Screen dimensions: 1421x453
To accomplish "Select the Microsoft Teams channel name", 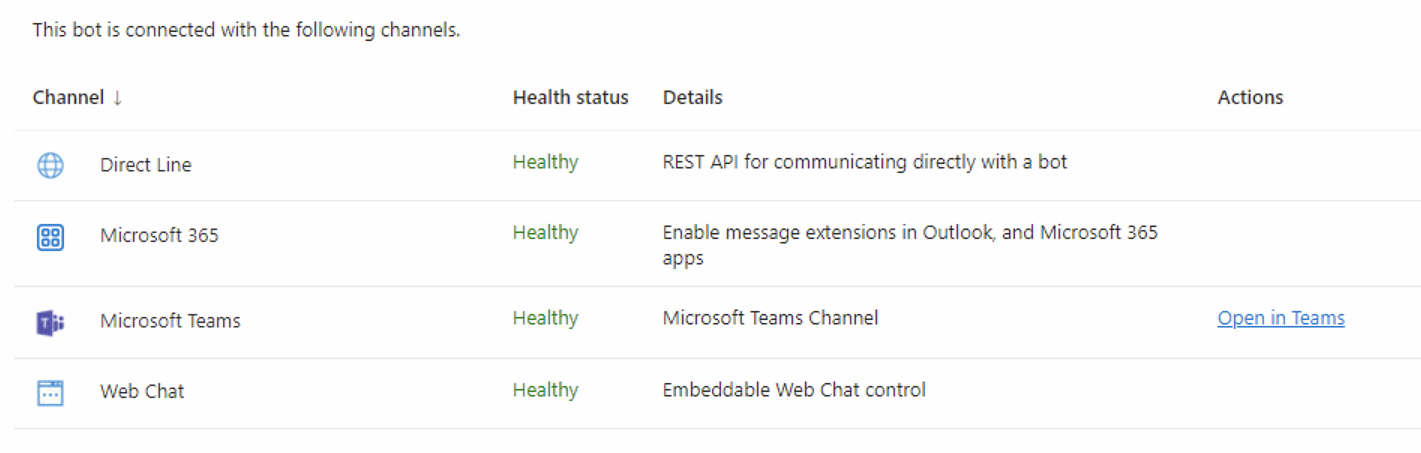I will pos(170,322).
